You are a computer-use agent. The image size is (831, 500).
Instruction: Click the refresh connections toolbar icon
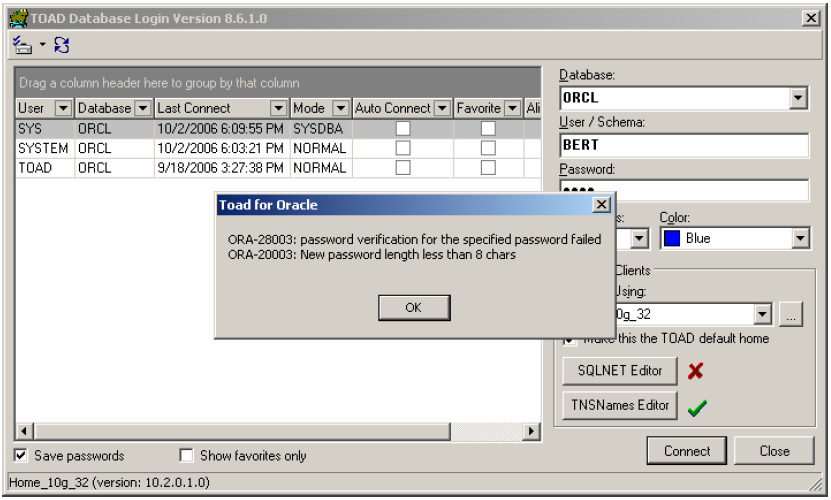(x=61, y=45)
